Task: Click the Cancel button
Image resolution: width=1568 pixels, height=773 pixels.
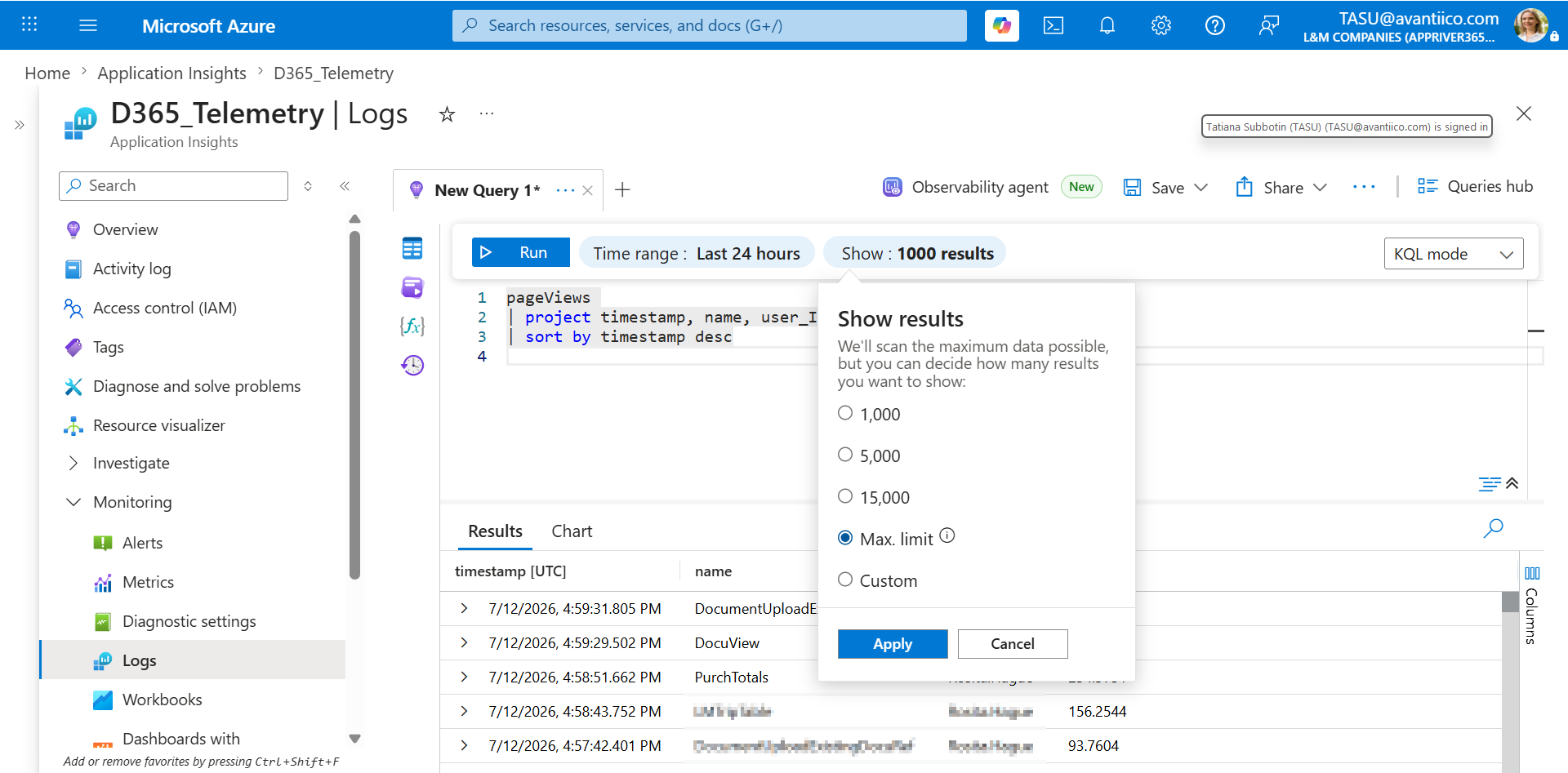Action: (x=1013, y=644)
